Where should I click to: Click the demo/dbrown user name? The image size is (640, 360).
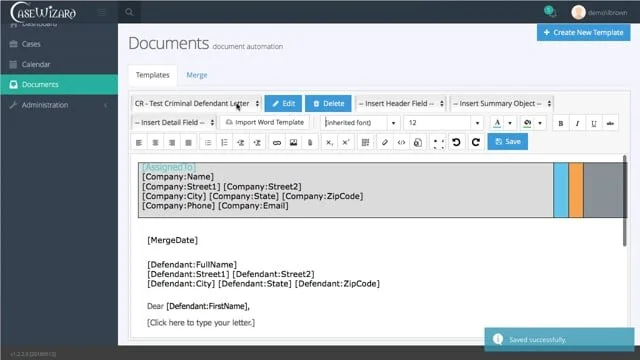pyautogui.click(x=607, y=13)
